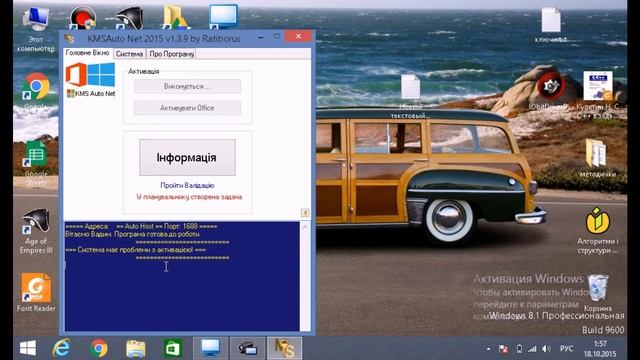640x360 pixels.
Task: Minimize the KMSAuto Net window
Action: [x=260, y=38]
